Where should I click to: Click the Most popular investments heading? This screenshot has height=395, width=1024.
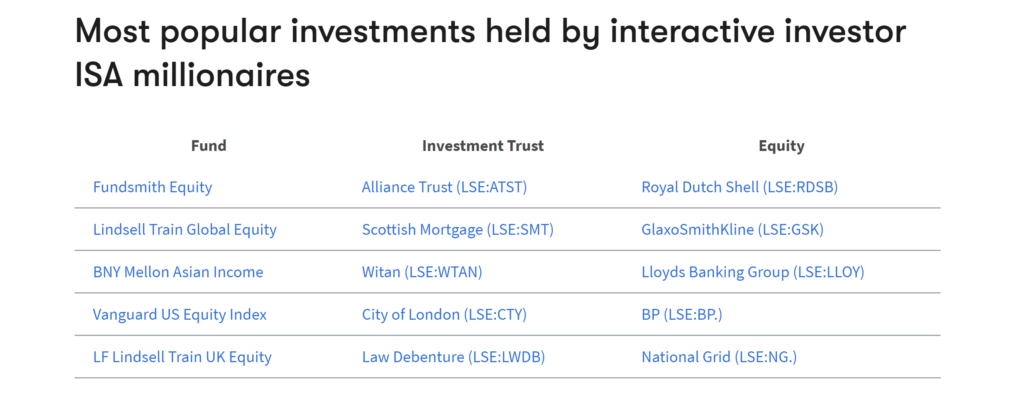(x=490, y=54)
